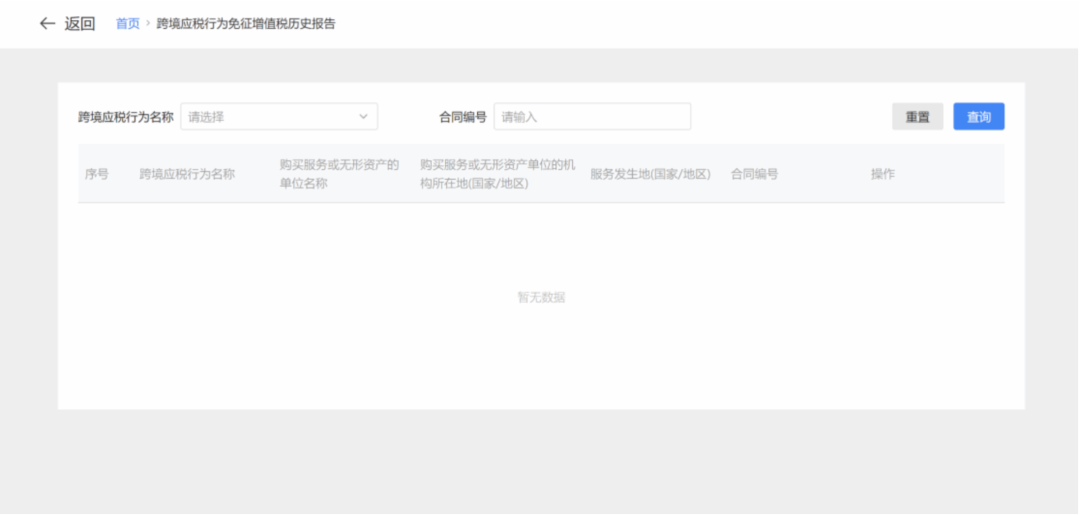Click the 跨境应税行为名称 filter label
This screenshot has width=1080, height=515.
pos(126,117)
